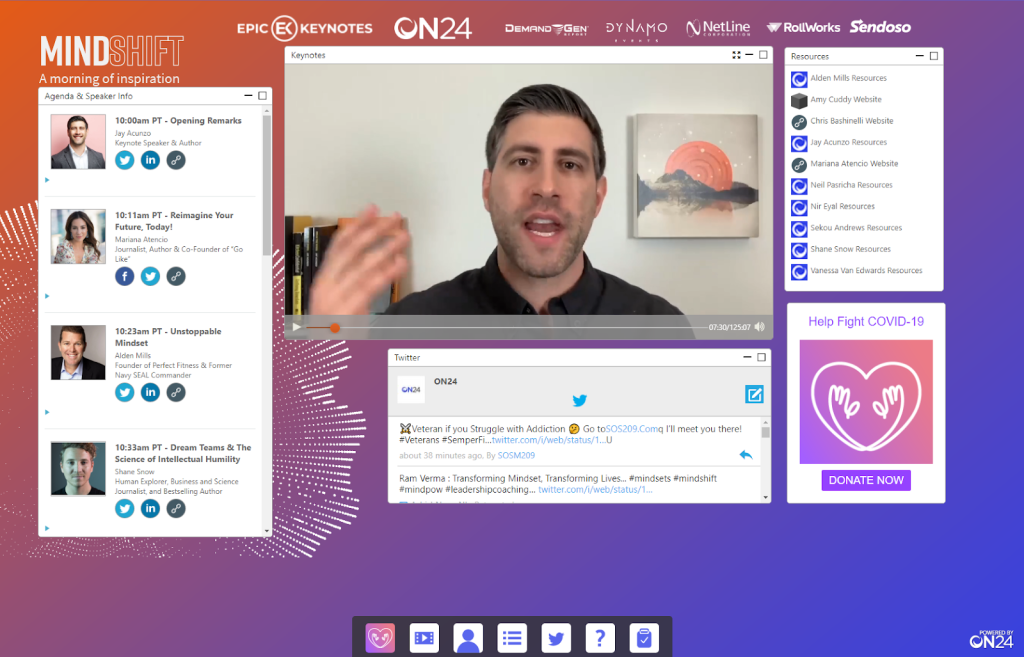Click Alden Mills' speaker photo
The width and height of the screenshot is (1024, 657).
click(78, 353)
